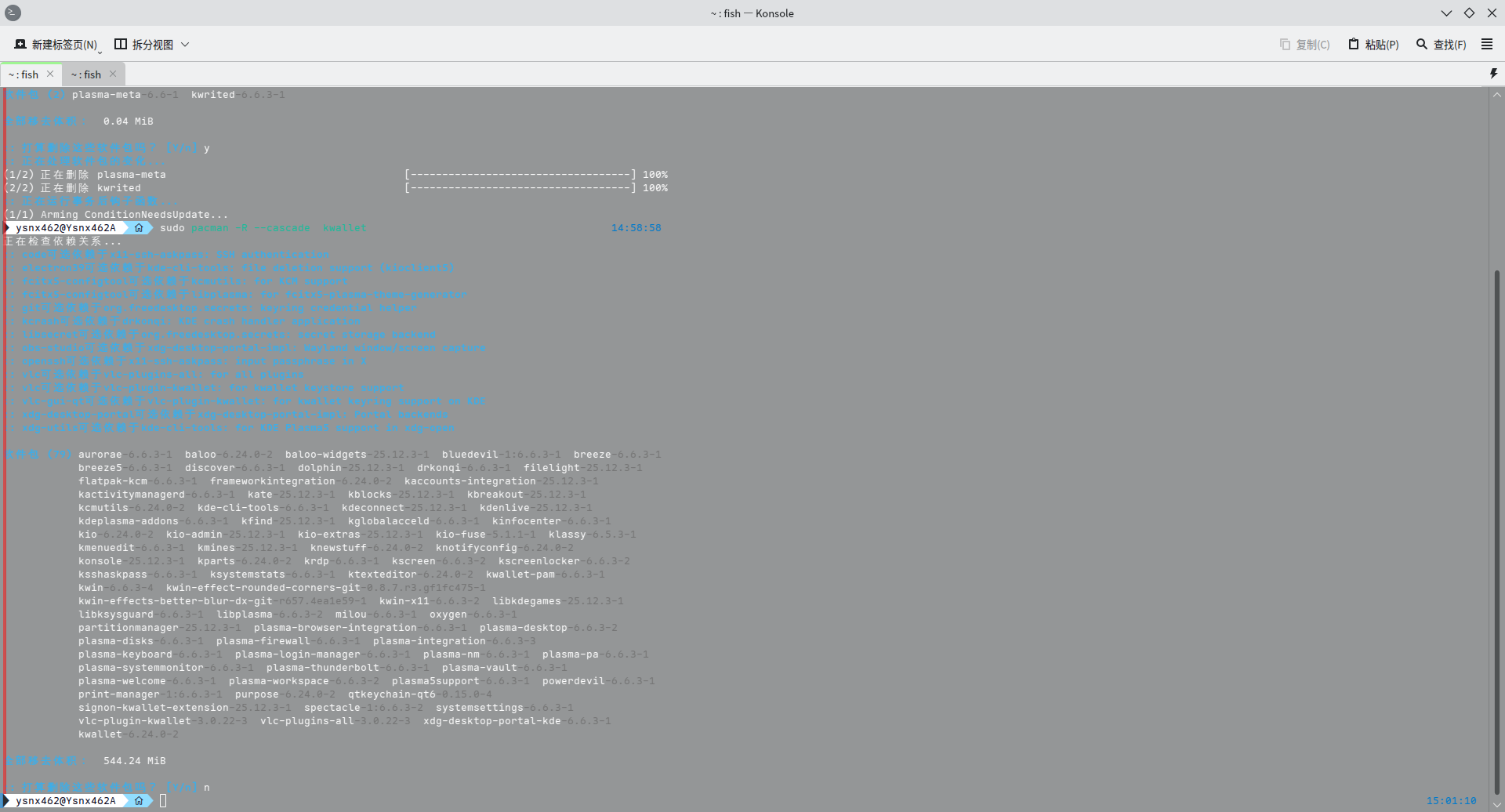This screenshot has width=1505, height=812.
Task: Close the second fish tab
Action: click(x=113, y=74)
